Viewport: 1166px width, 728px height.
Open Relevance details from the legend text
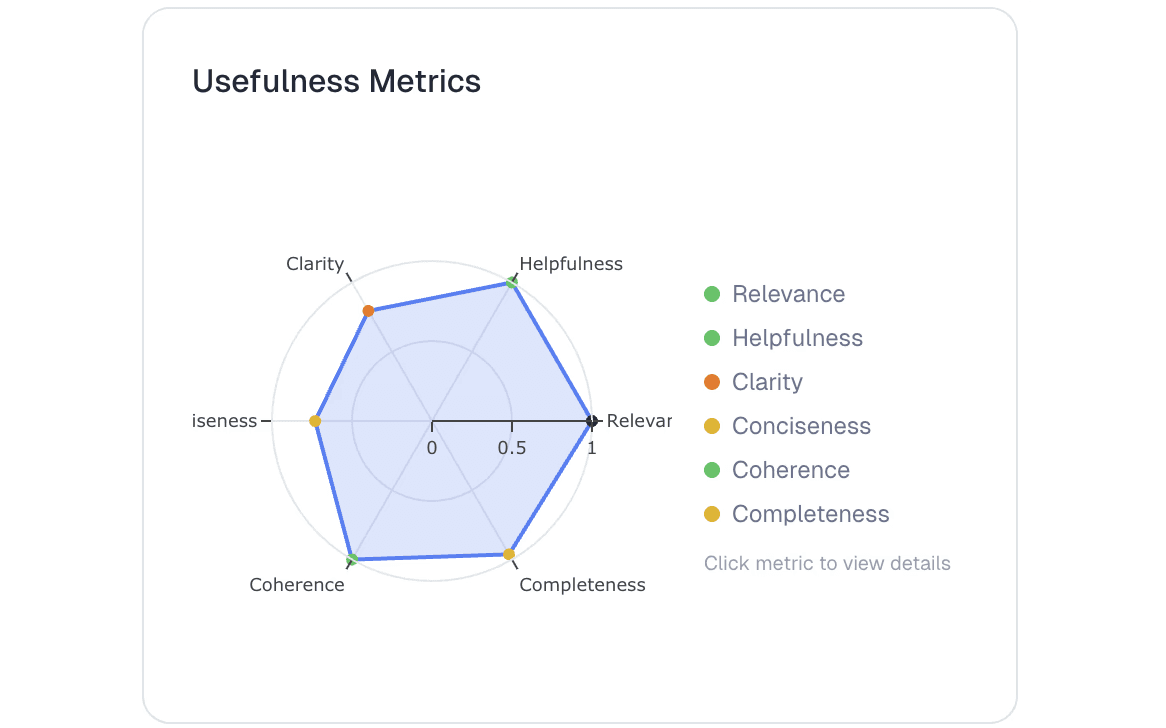[788, 294]
